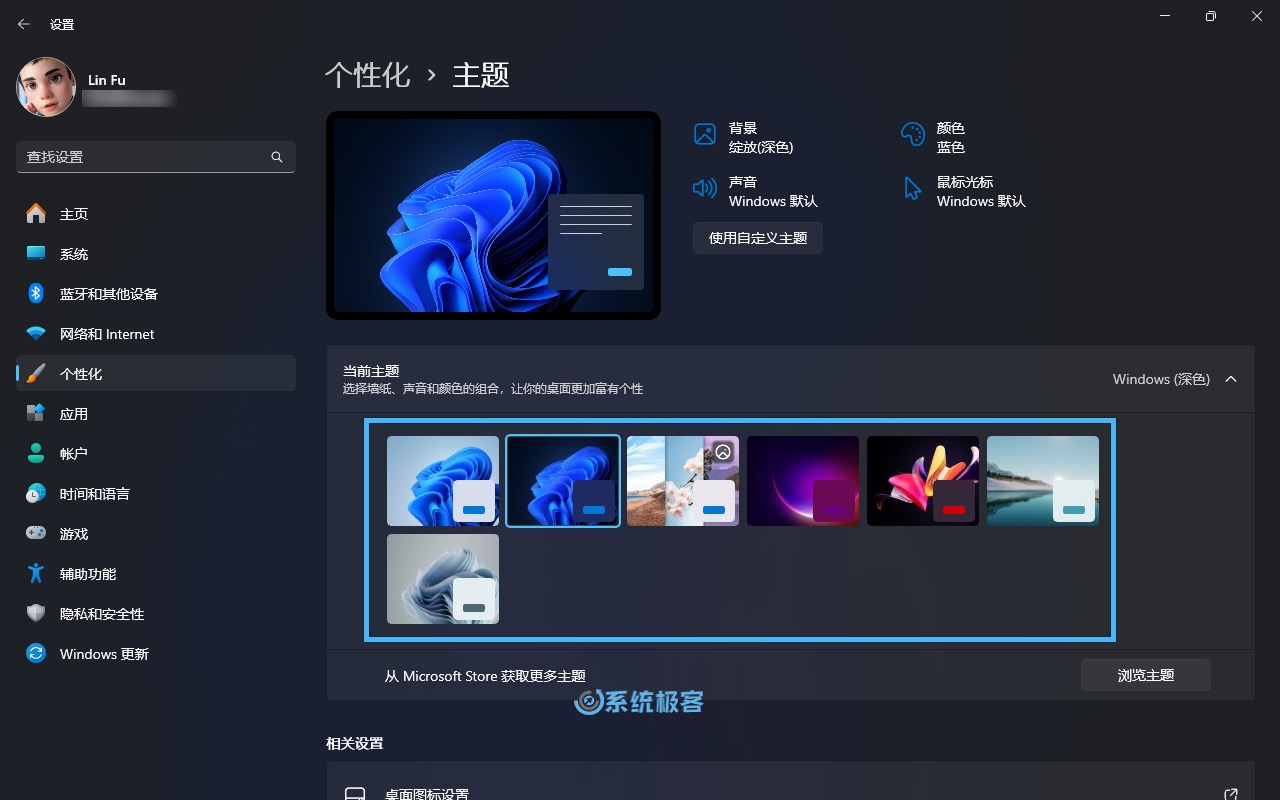Viewport: 1280px width, 800px height.
Task: Click 隐私和安全性 in the sidebar
Action: [x=156, y=613]
